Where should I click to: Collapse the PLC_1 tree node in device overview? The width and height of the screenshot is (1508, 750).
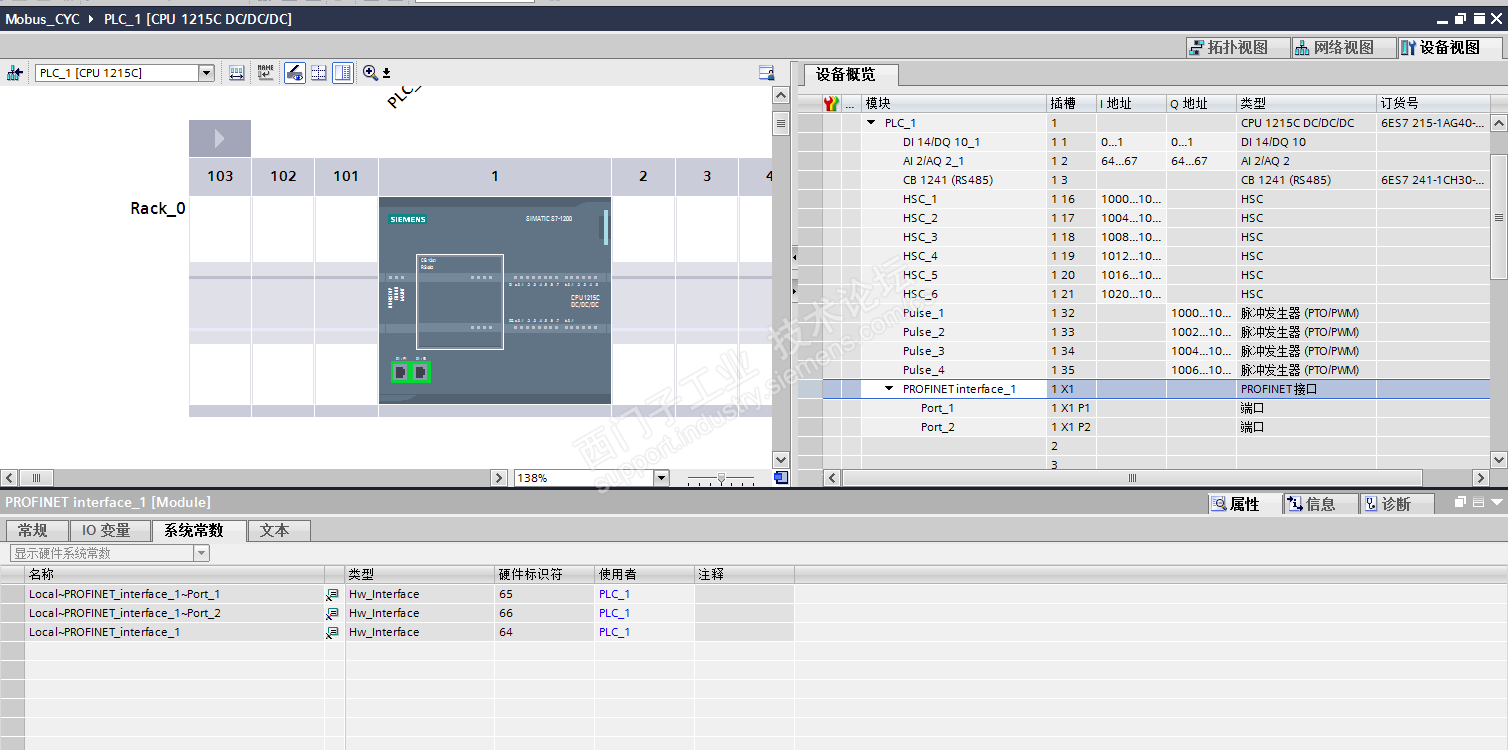click(x=872, y=123)
